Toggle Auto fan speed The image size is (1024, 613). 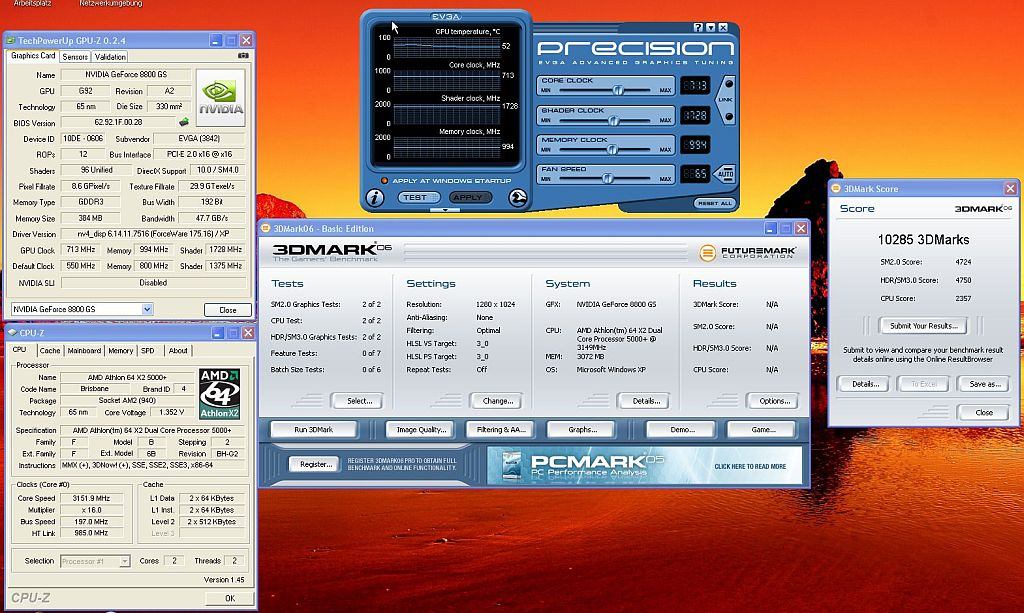726,174
